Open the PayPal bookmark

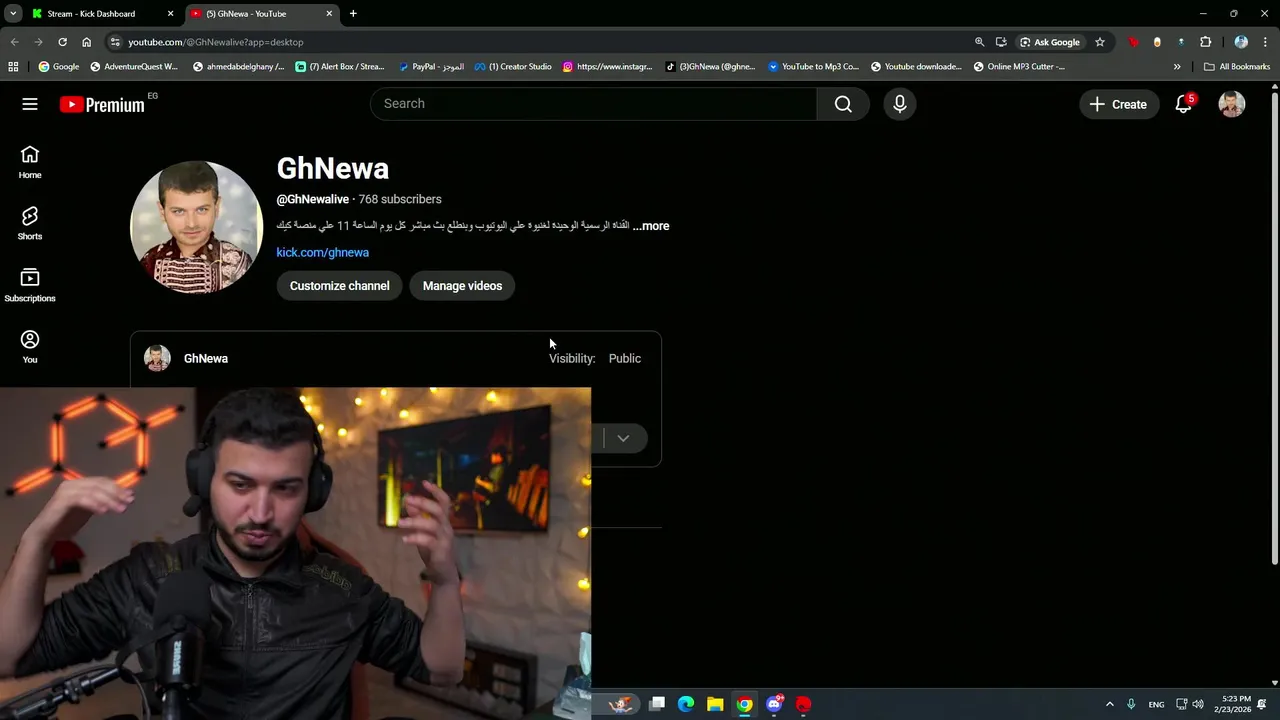(x=431, y=67)
